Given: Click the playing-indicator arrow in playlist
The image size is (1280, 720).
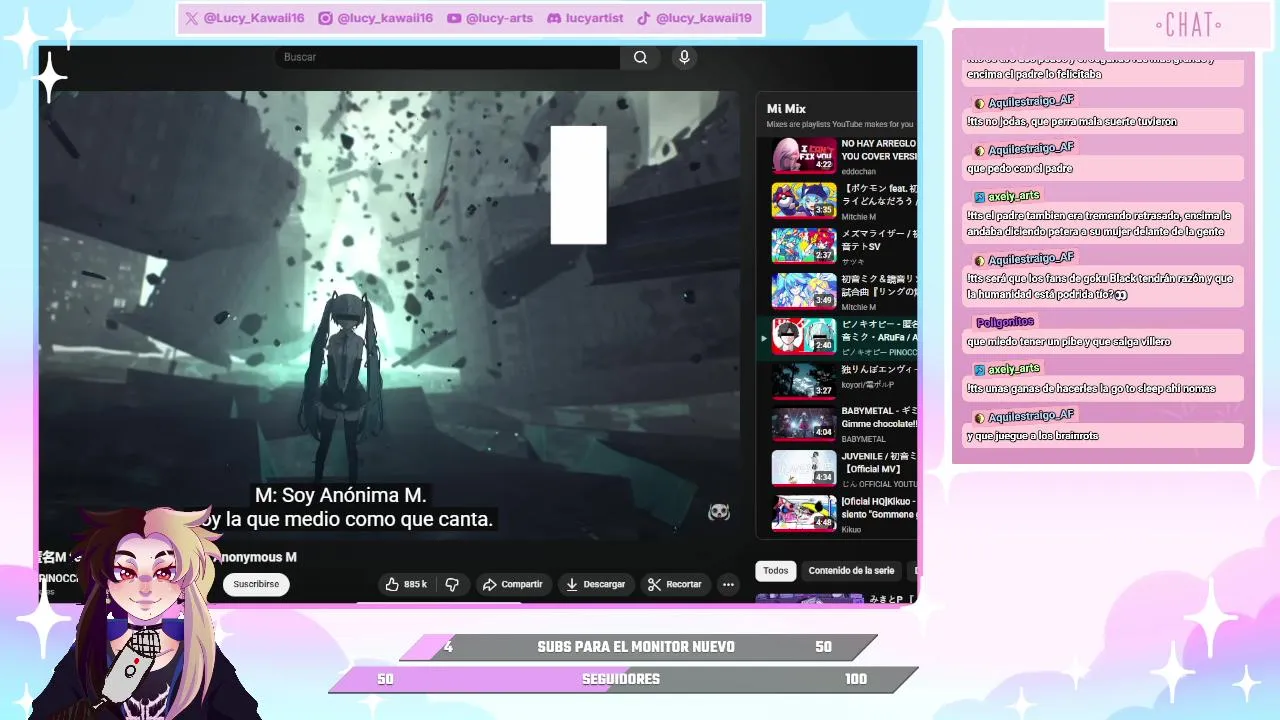Looking at the screenshot, I should 764,338.
